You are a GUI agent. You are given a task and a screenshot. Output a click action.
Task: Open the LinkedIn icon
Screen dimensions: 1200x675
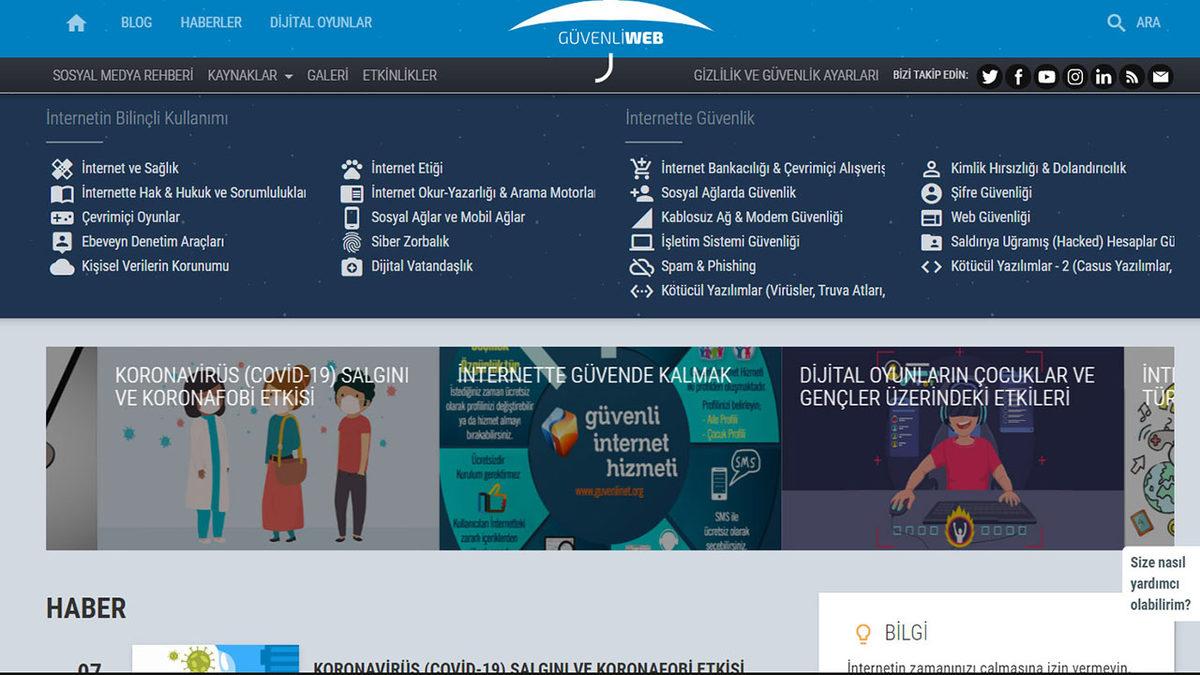pos(1103,76)
